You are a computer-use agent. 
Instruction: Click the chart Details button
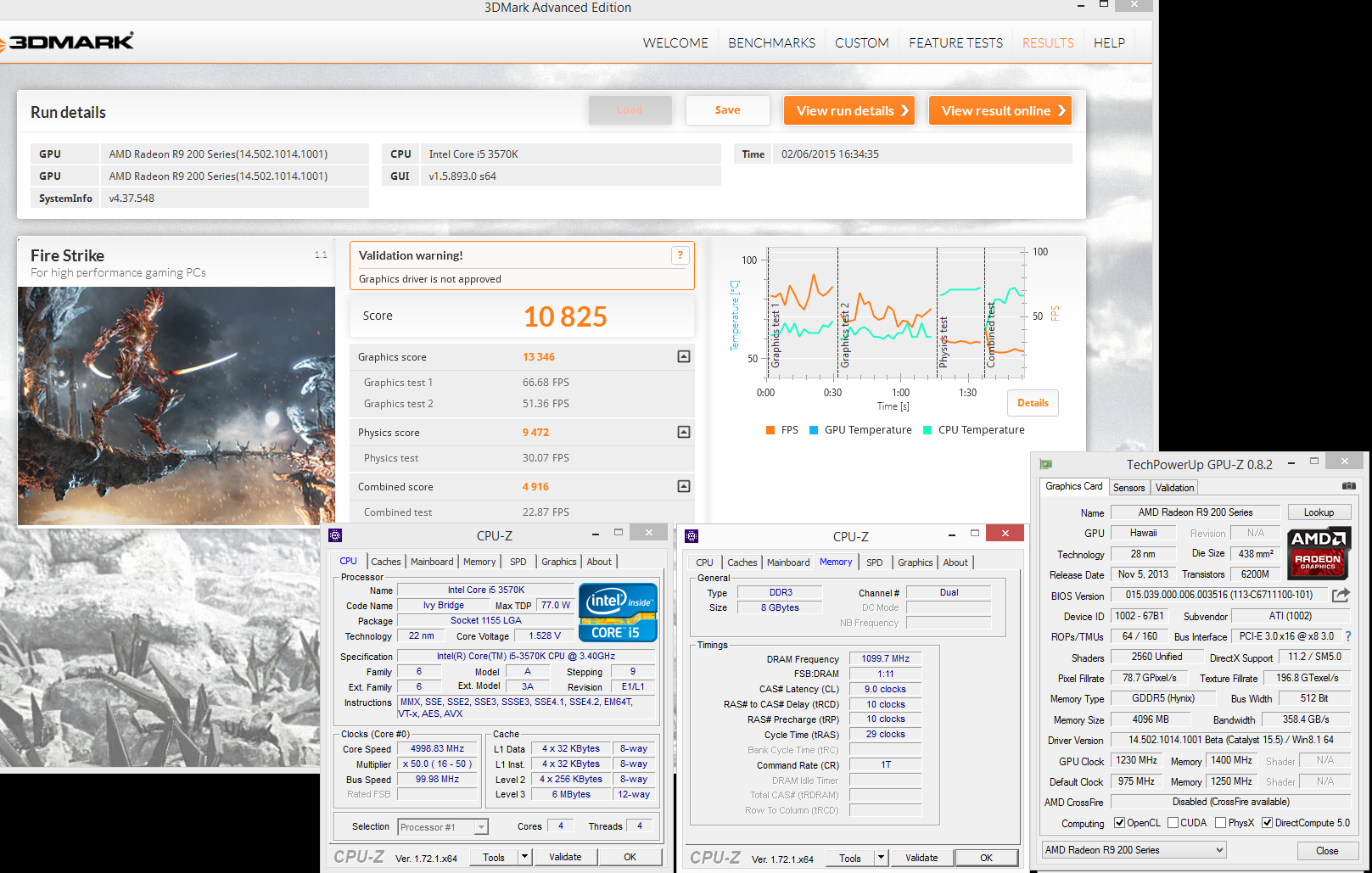coord(1033,403)
